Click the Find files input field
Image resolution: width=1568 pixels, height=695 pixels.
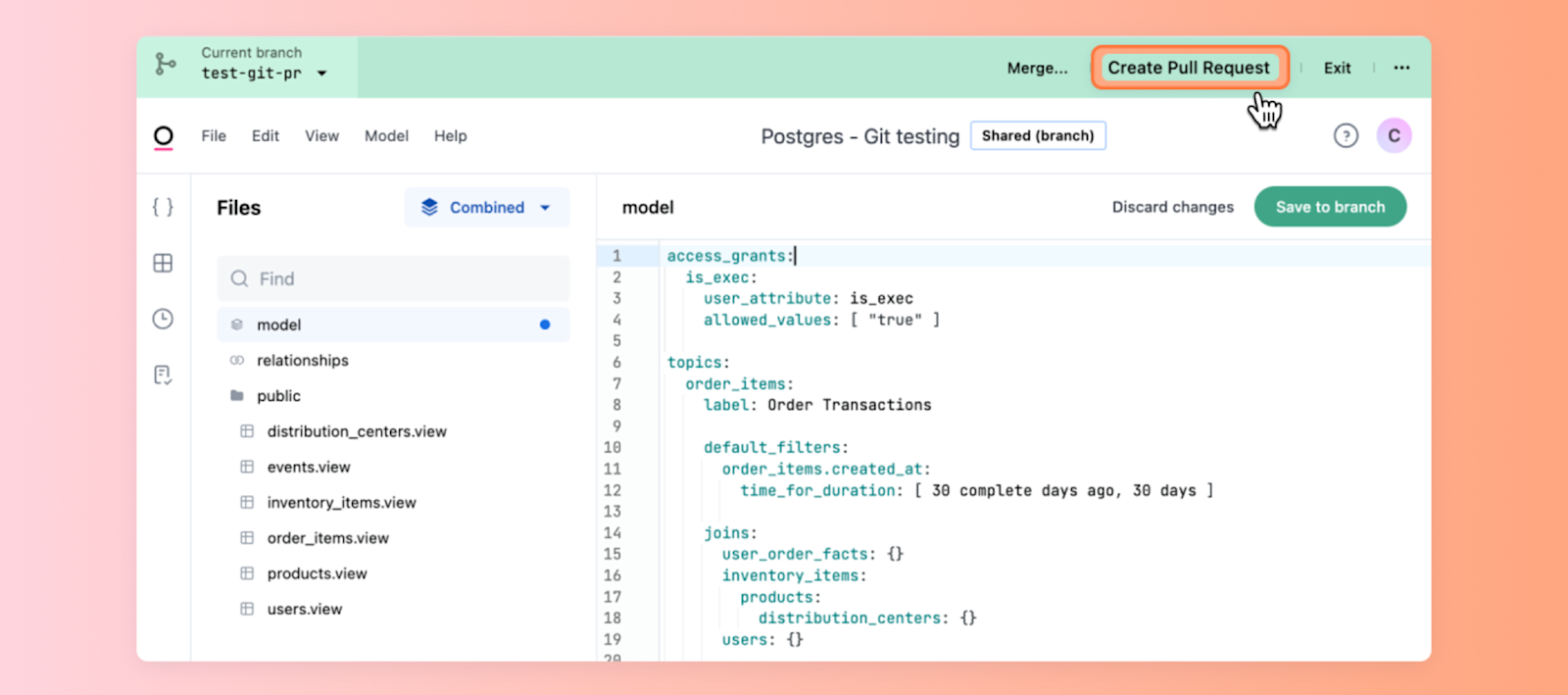[x=393, y=278]
